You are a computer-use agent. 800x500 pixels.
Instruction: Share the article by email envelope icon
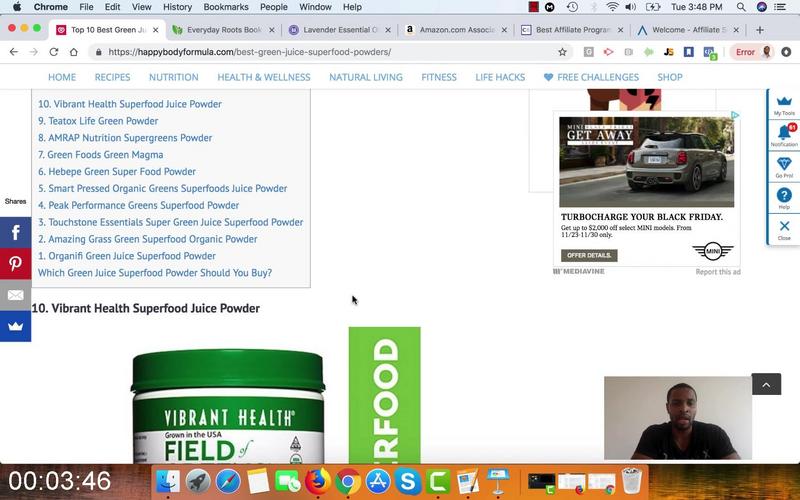(15, 295)
